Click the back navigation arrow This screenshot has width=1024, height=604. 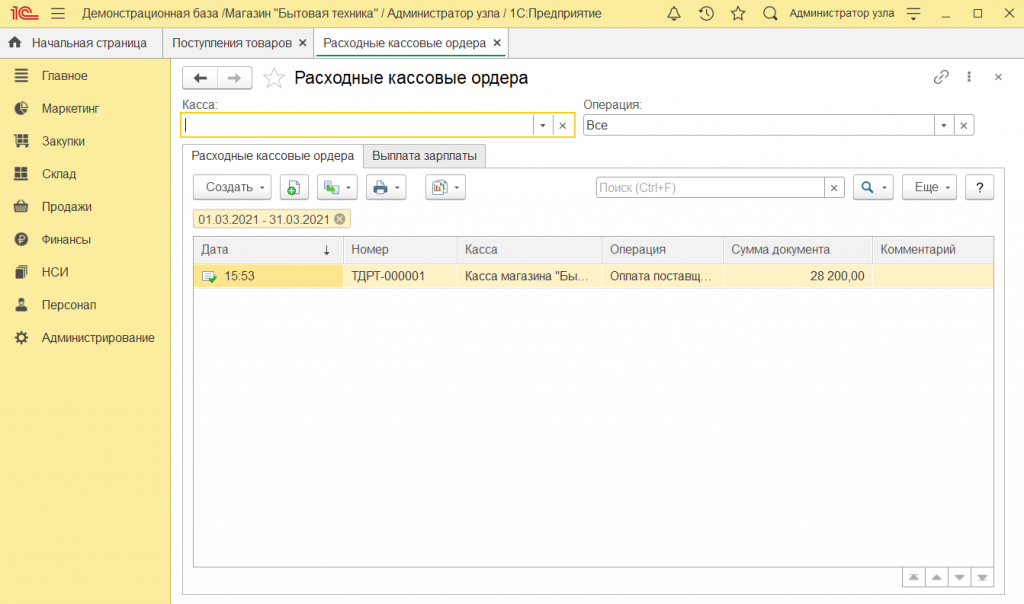point(200,78)
